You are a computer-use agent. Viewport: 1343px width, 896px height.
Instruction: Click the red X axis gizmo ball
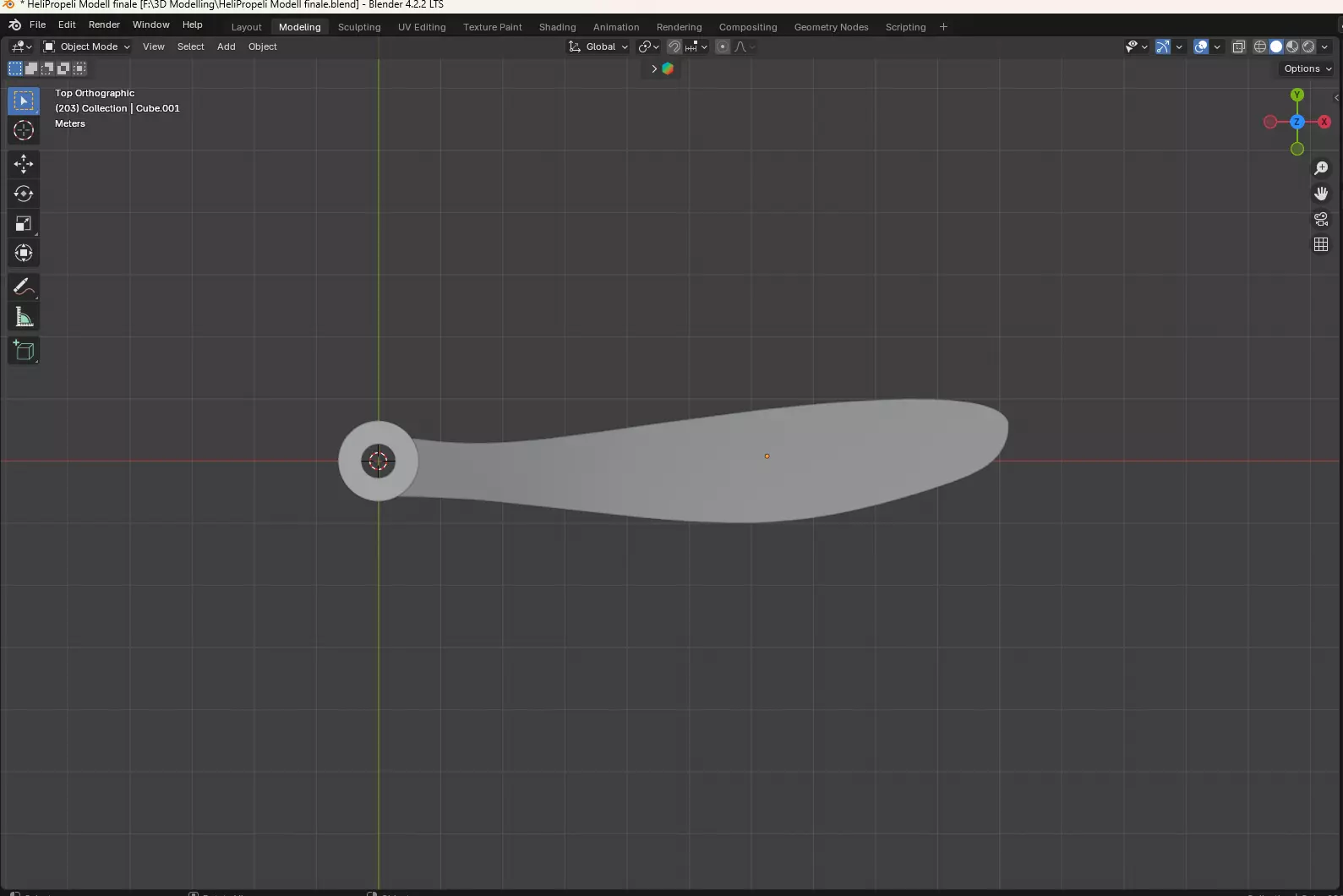click(1324, 122)
